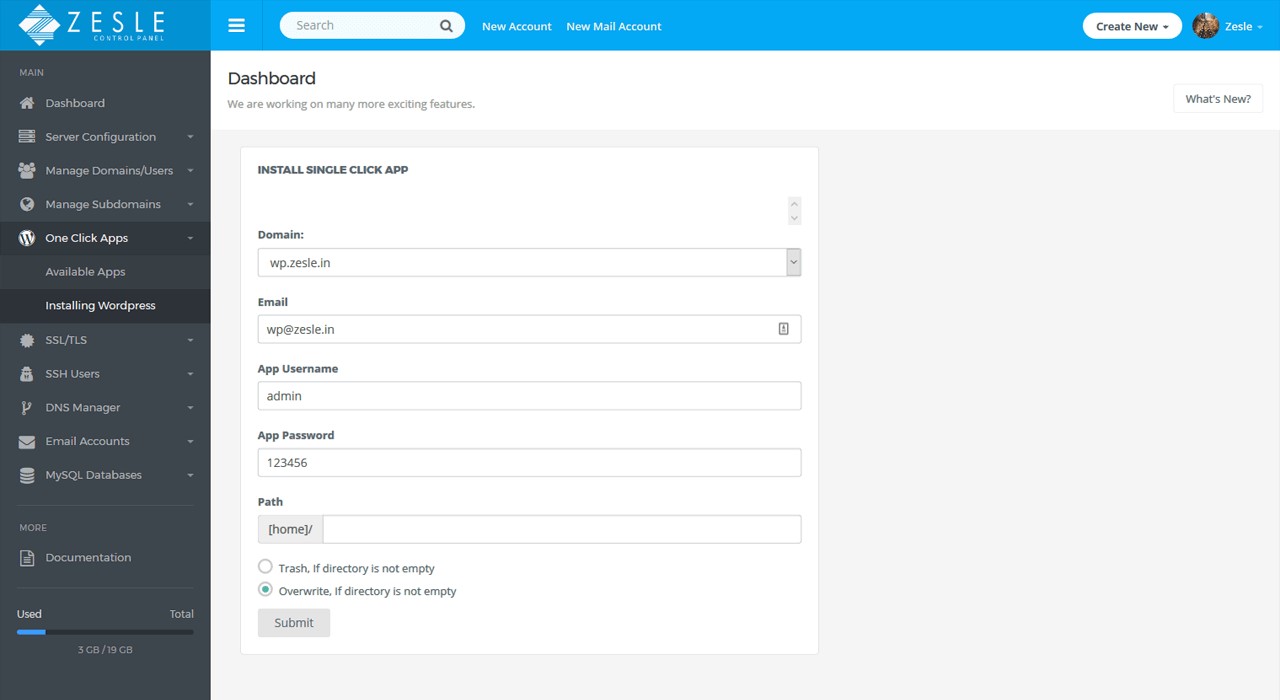Screen dimensions: 1280x700
Task: Click the DNS Manager branch icon
Action: coord(27,408)
